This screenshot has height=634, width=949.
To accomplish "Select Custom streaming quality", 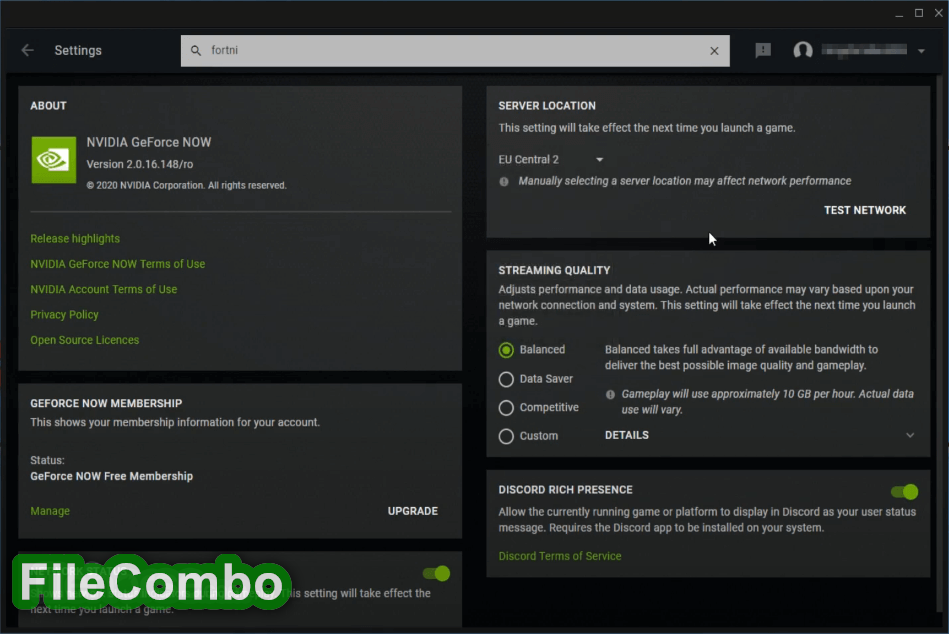I will [x=506, y=436].
